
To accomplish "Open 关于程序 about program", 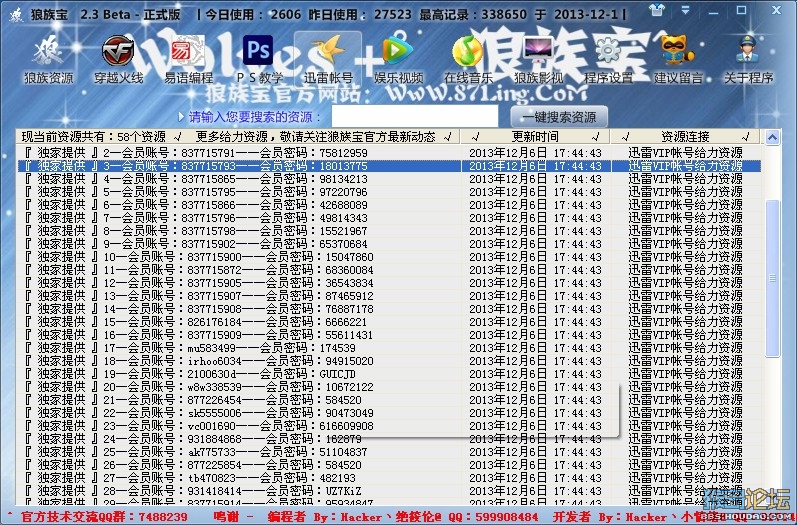I will click(x=748, y=60).
